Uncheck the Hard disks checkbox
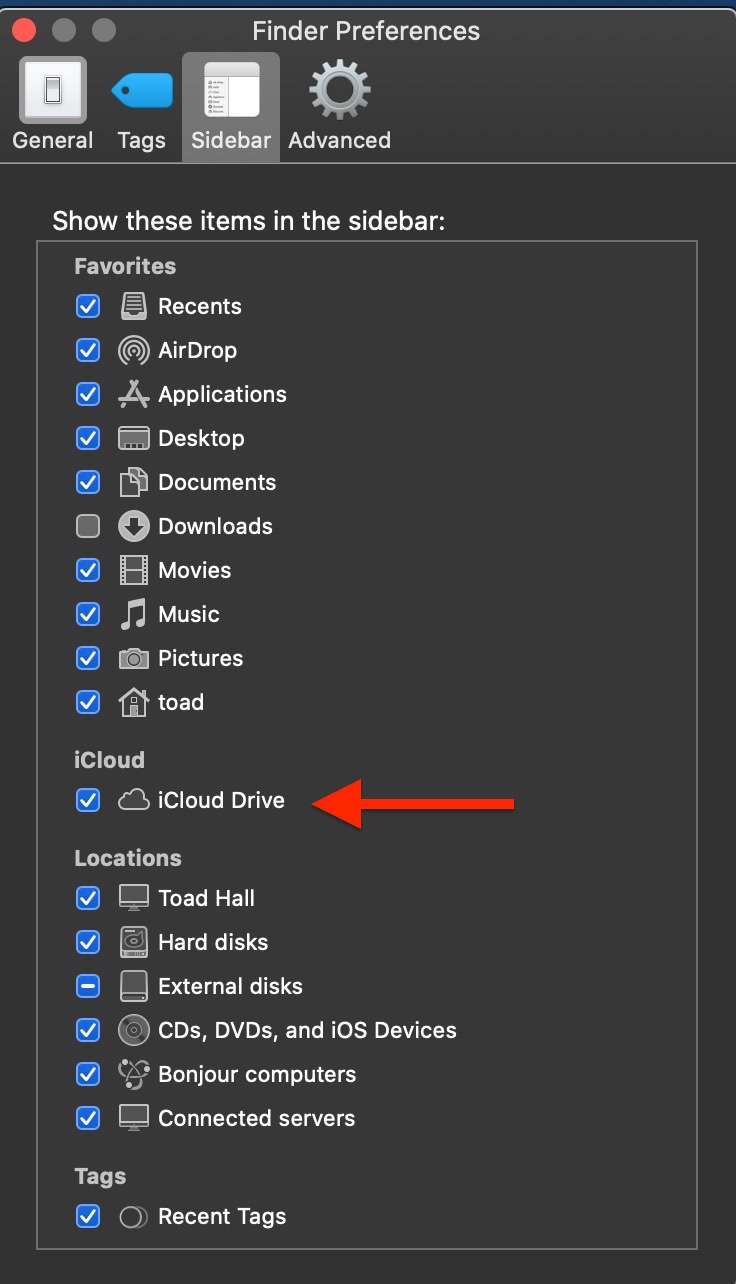The height and width of the screenshot is (1284, 736). [88, 942]
